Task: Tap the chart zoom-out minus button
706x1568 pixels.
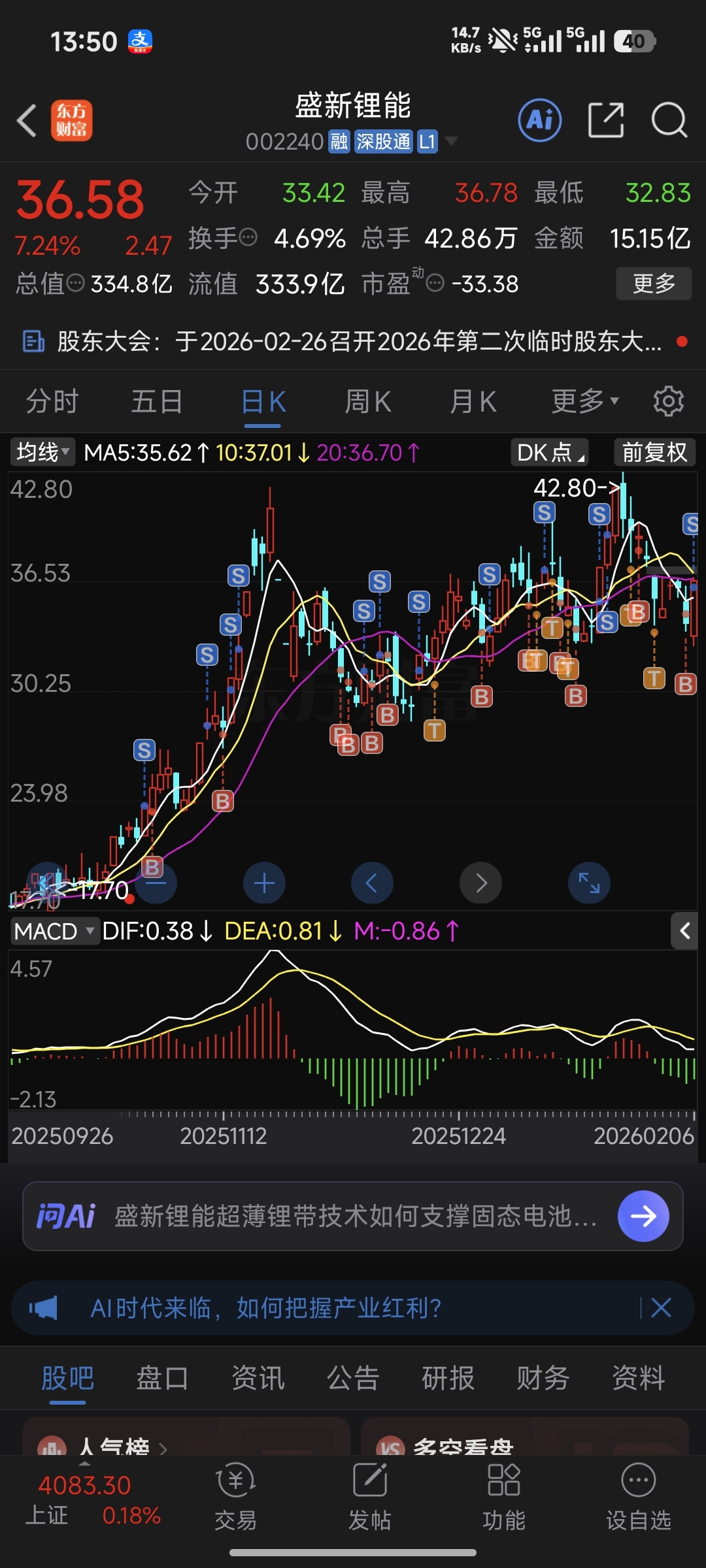Action: click(x=156, y=883)
